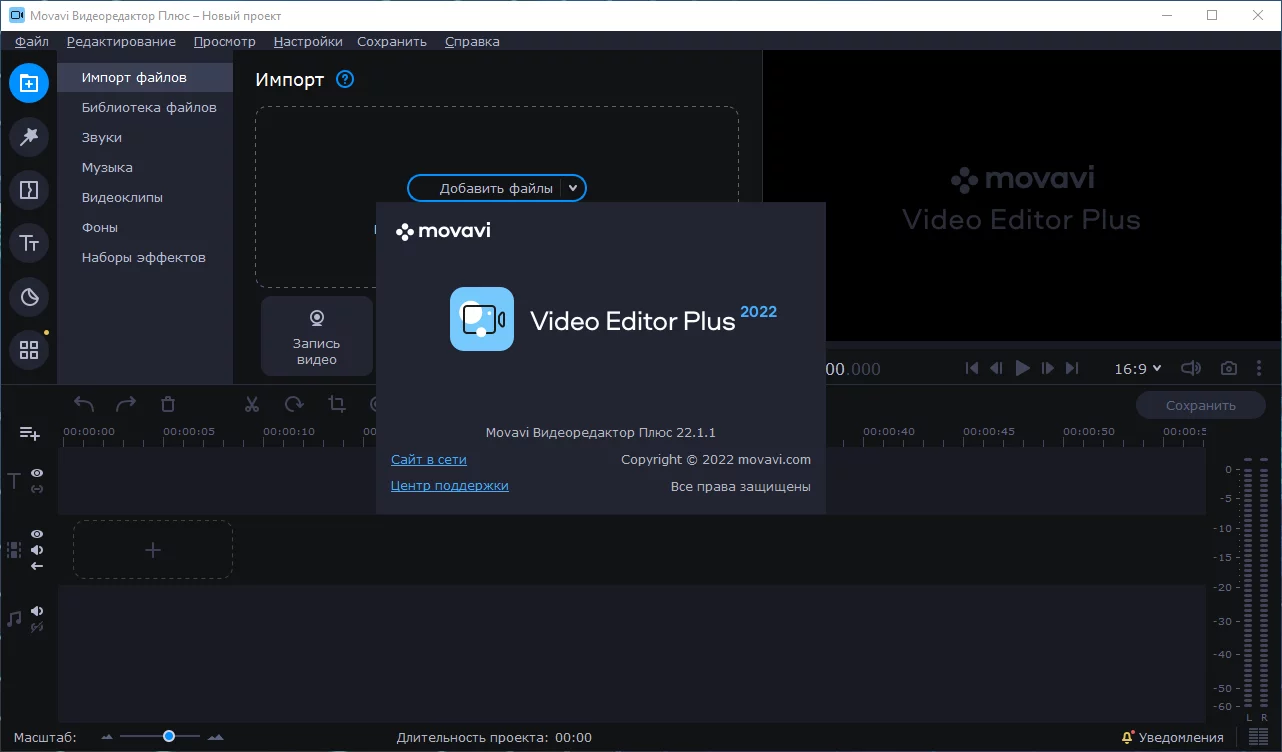
Task: Toggle title track link icon
Action: (x=37, y=489)
